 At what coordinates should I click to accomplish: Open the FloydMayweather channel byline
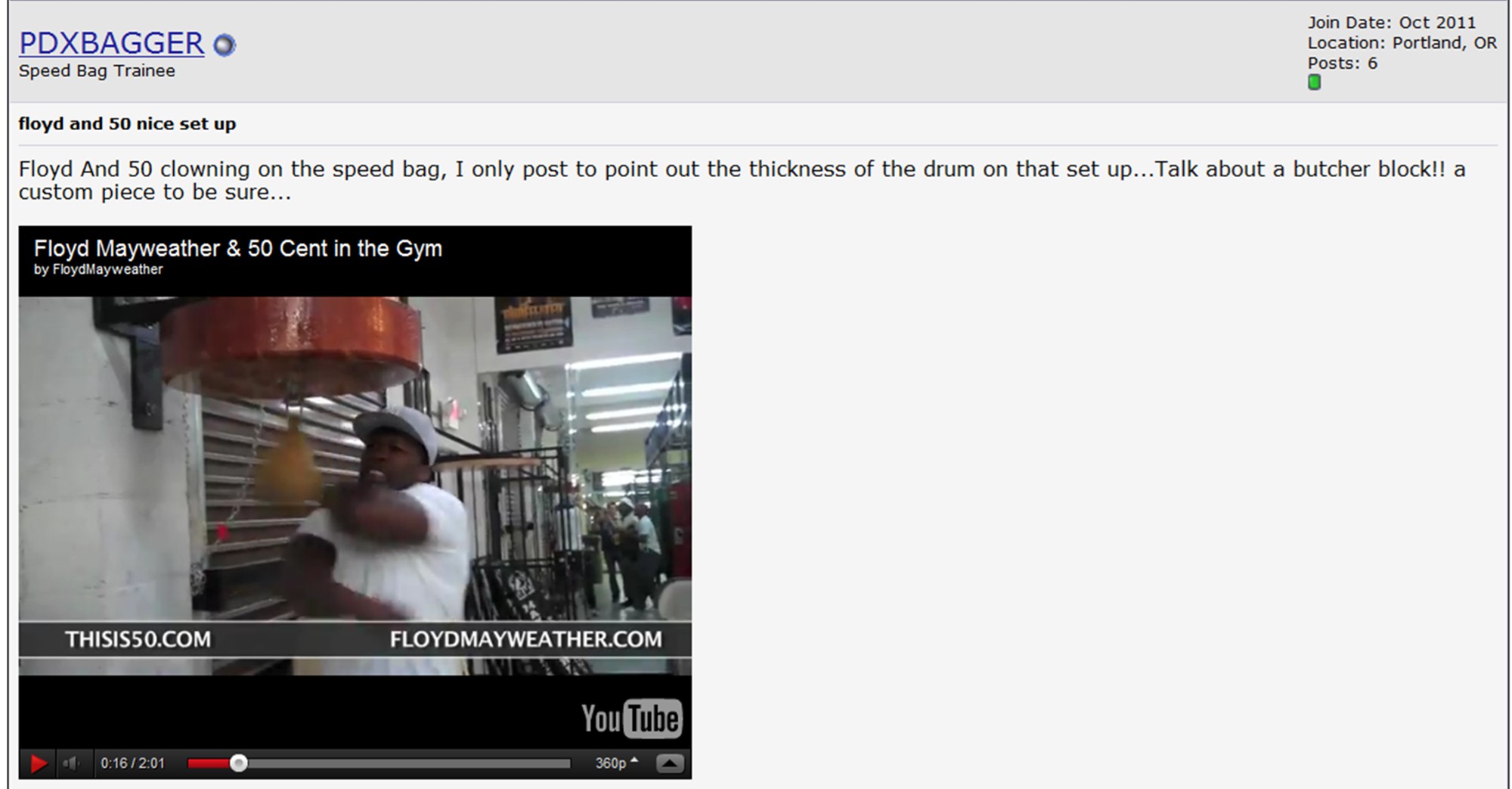98,269
